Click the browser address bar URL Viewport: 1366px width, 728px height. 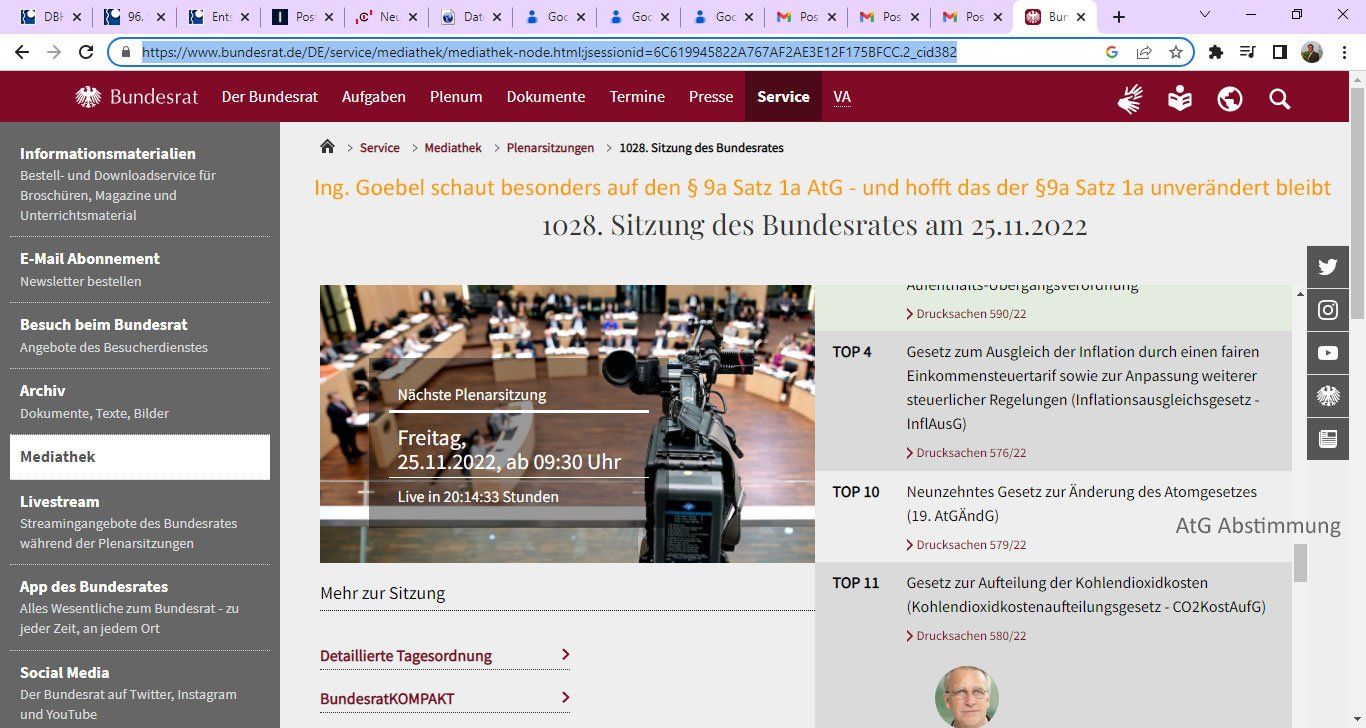click(548, 52)
